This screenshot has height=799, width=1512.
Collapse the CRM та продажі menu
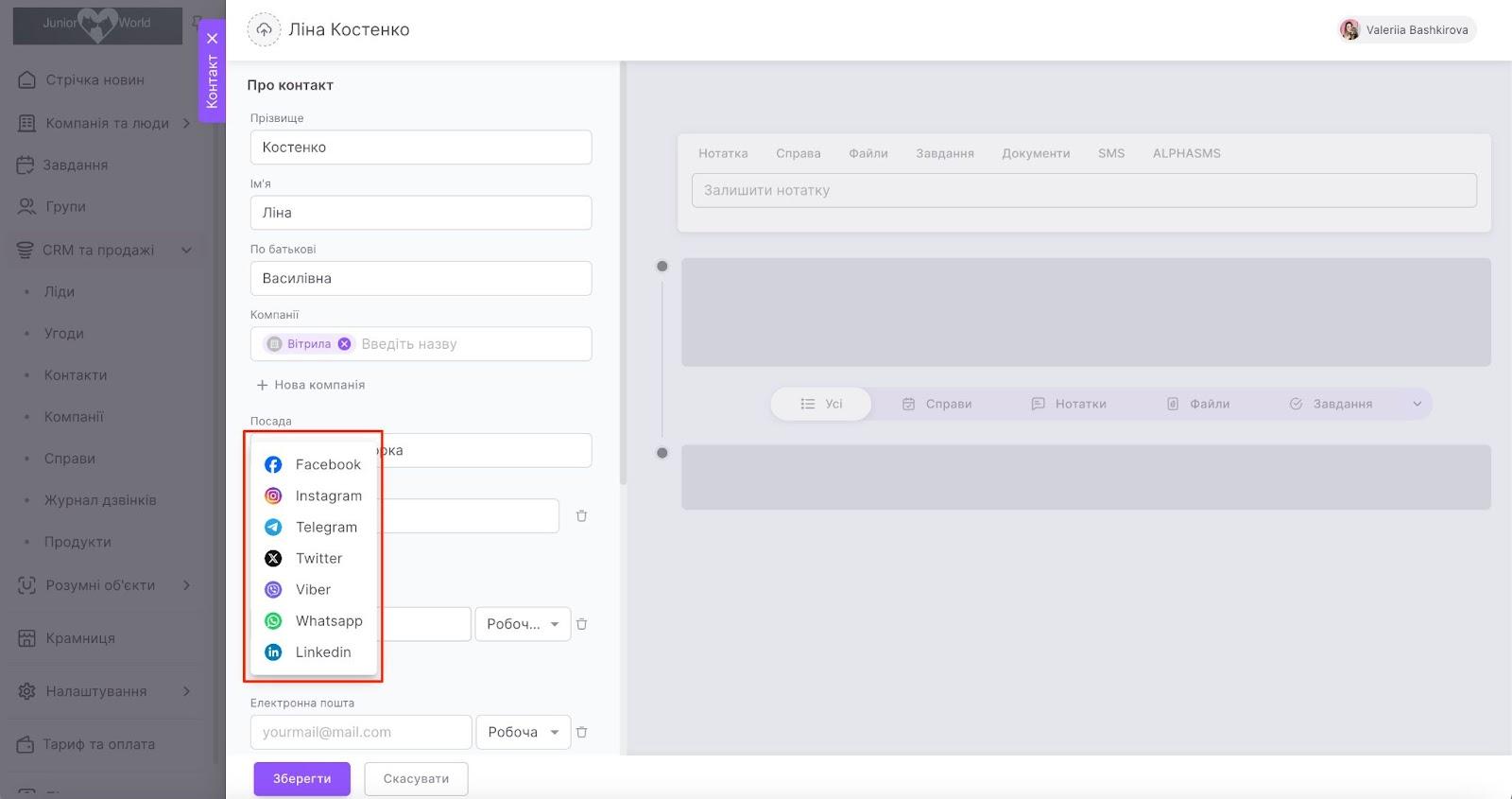tap(186, 251)
